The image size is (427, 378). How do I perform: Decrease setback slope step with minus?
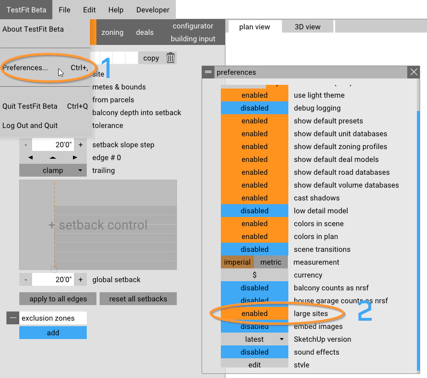pos(25,145)
